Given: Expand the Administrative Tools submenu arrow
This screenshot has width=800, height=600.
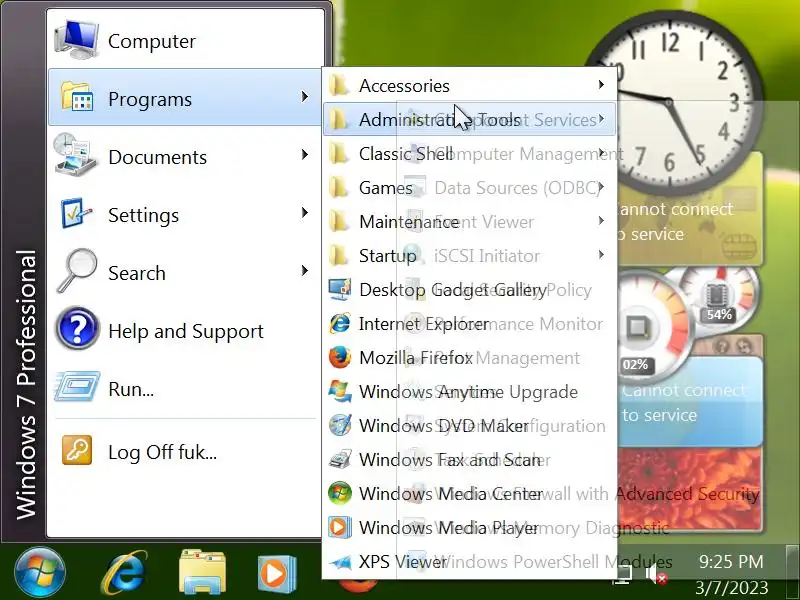Looking at the screenshot, I should [602, 118].
